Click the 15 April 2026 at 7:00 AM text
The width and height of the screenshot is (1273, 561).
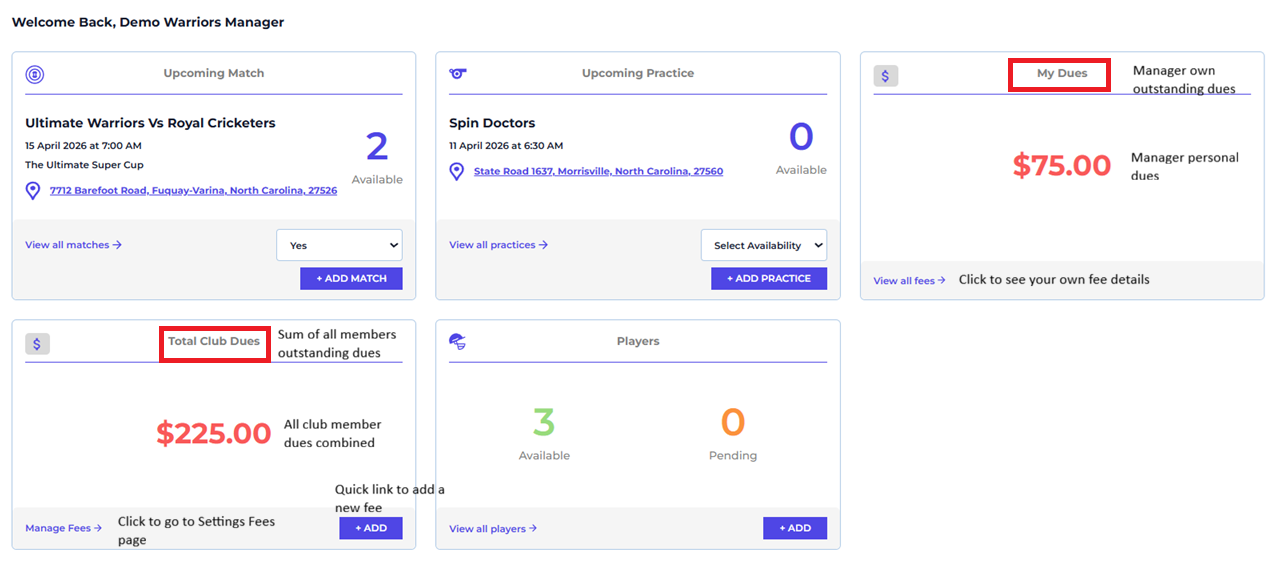(83, 146)
